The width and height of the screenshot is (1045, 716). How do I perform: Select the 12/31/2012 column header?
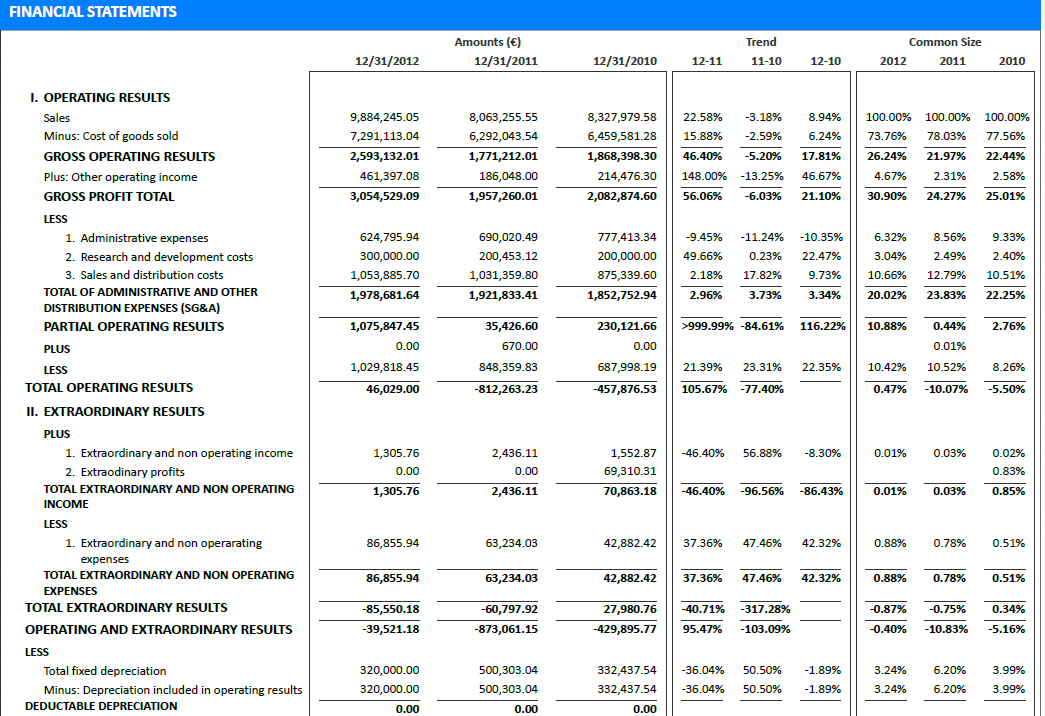pos(387,61)
